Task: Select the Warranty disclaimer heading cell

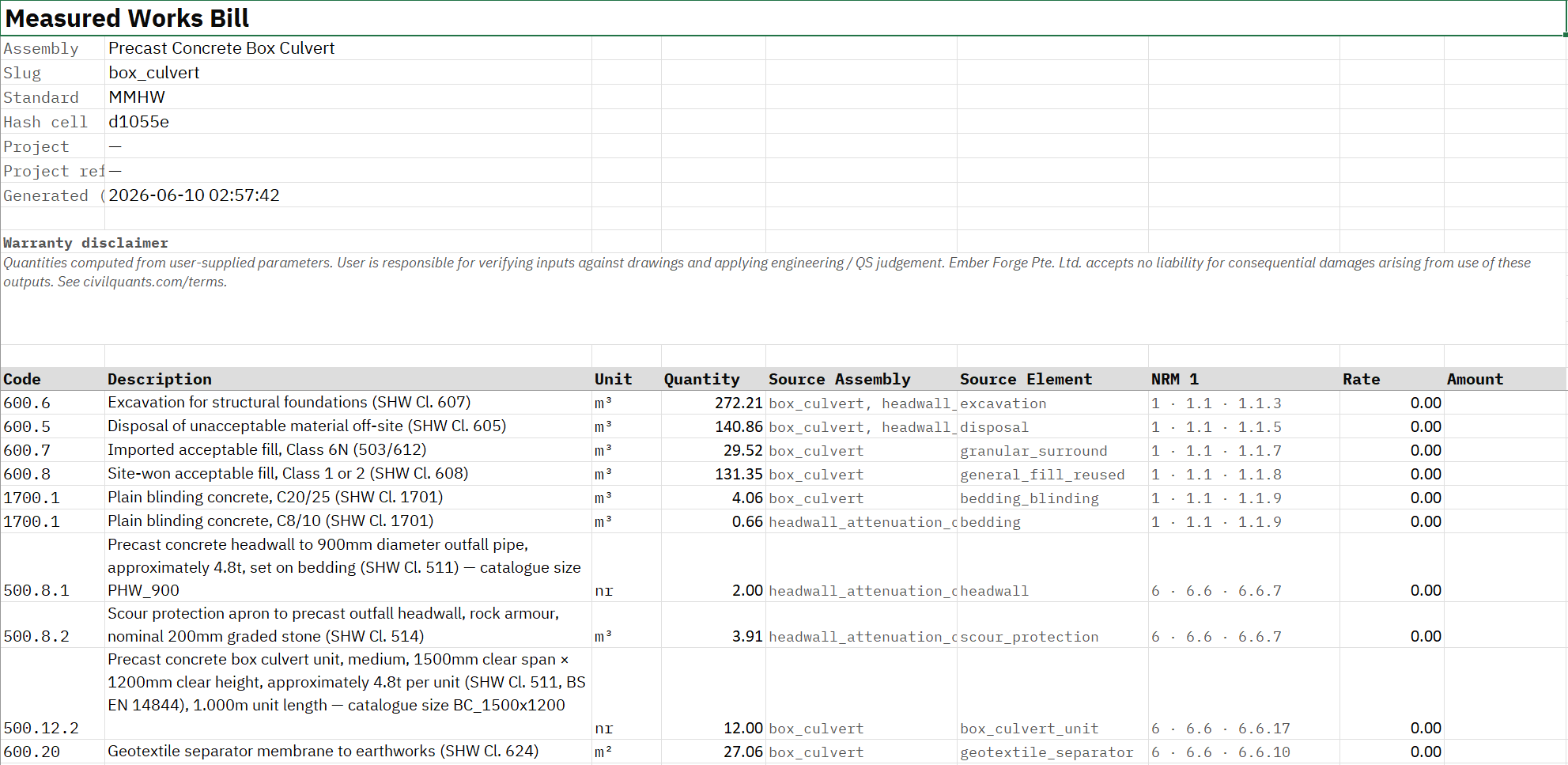Action: pyautogui.click(x=85, y=243)
